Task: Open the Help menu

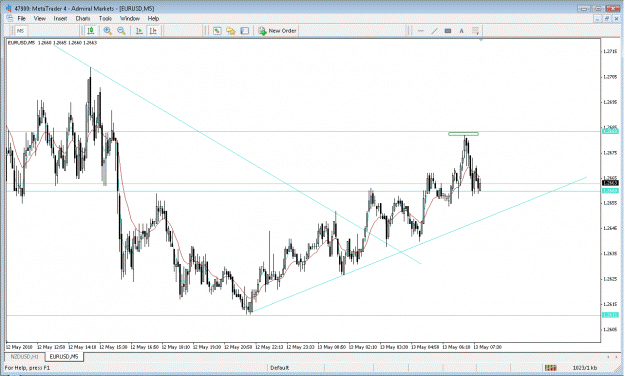Action: click(153, 18)
